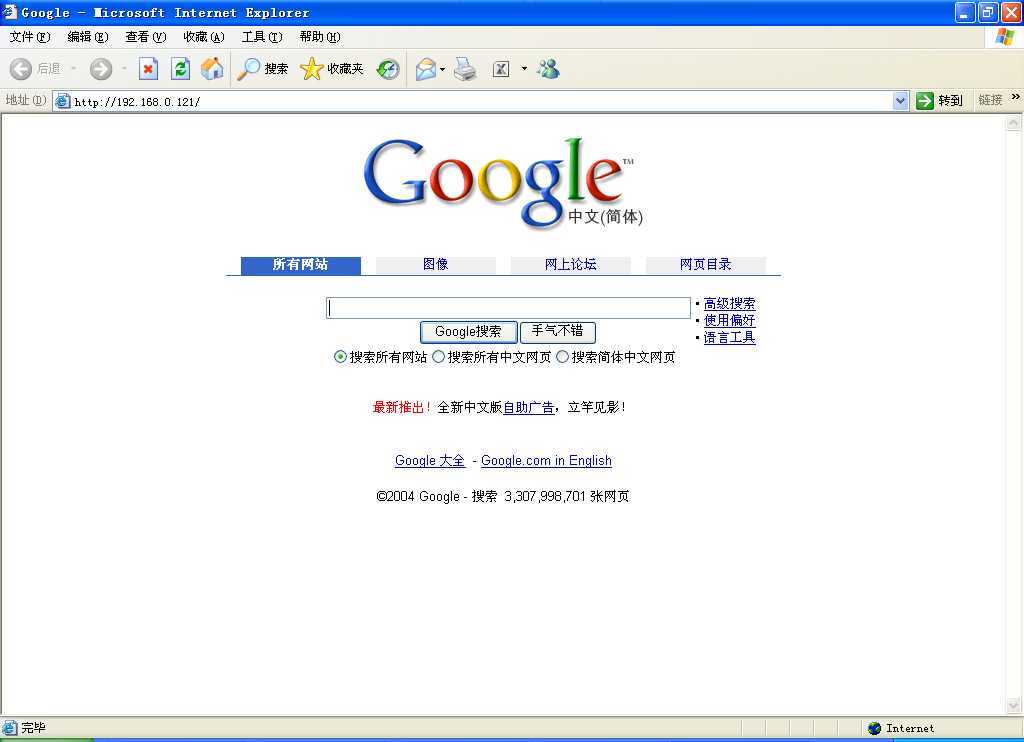Click the page icon in address bar

[62, 101]
